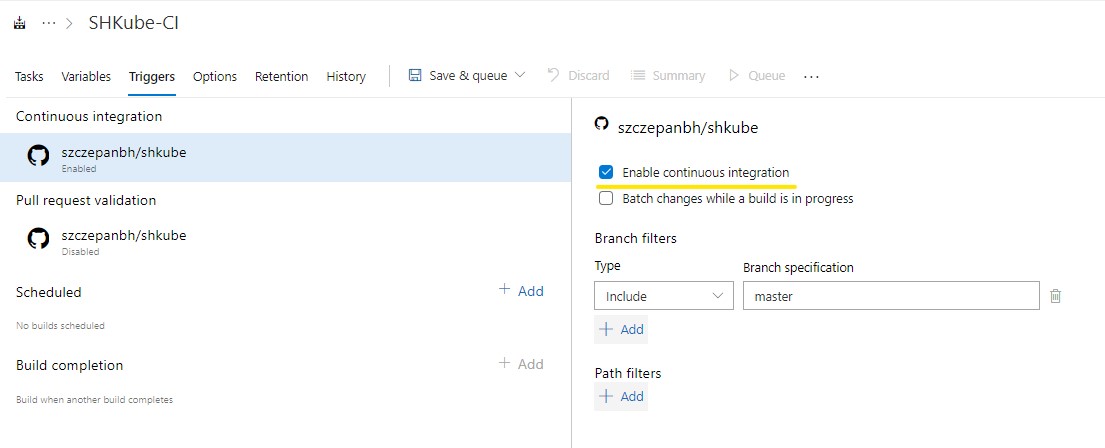
Task: Check Batch changes while a build is in progress
Action: point(606,199)
